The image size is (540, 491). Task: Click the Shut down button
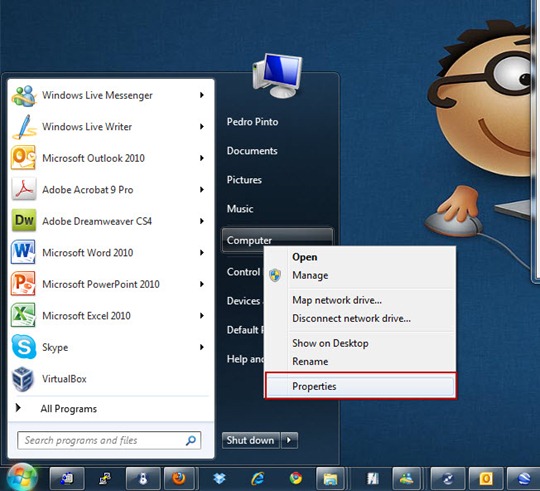(251, 440)
